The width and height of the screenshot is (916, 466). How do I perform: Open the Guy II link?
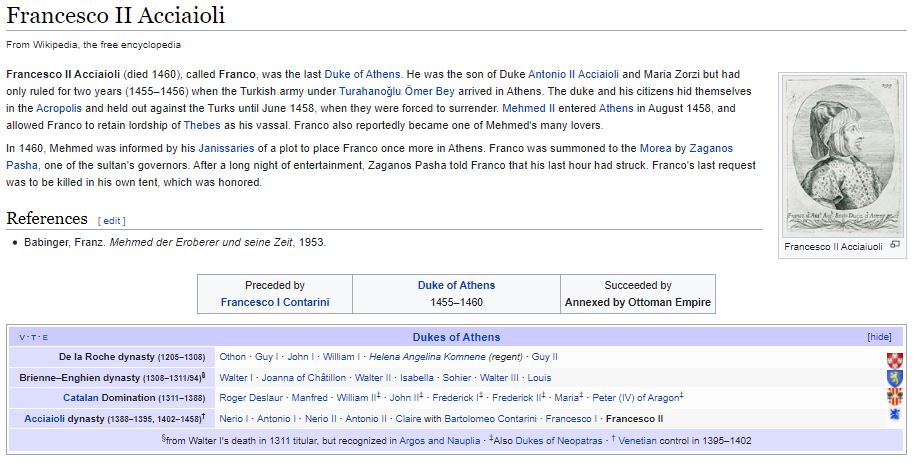pyautogui.click(x=544, y=356)
